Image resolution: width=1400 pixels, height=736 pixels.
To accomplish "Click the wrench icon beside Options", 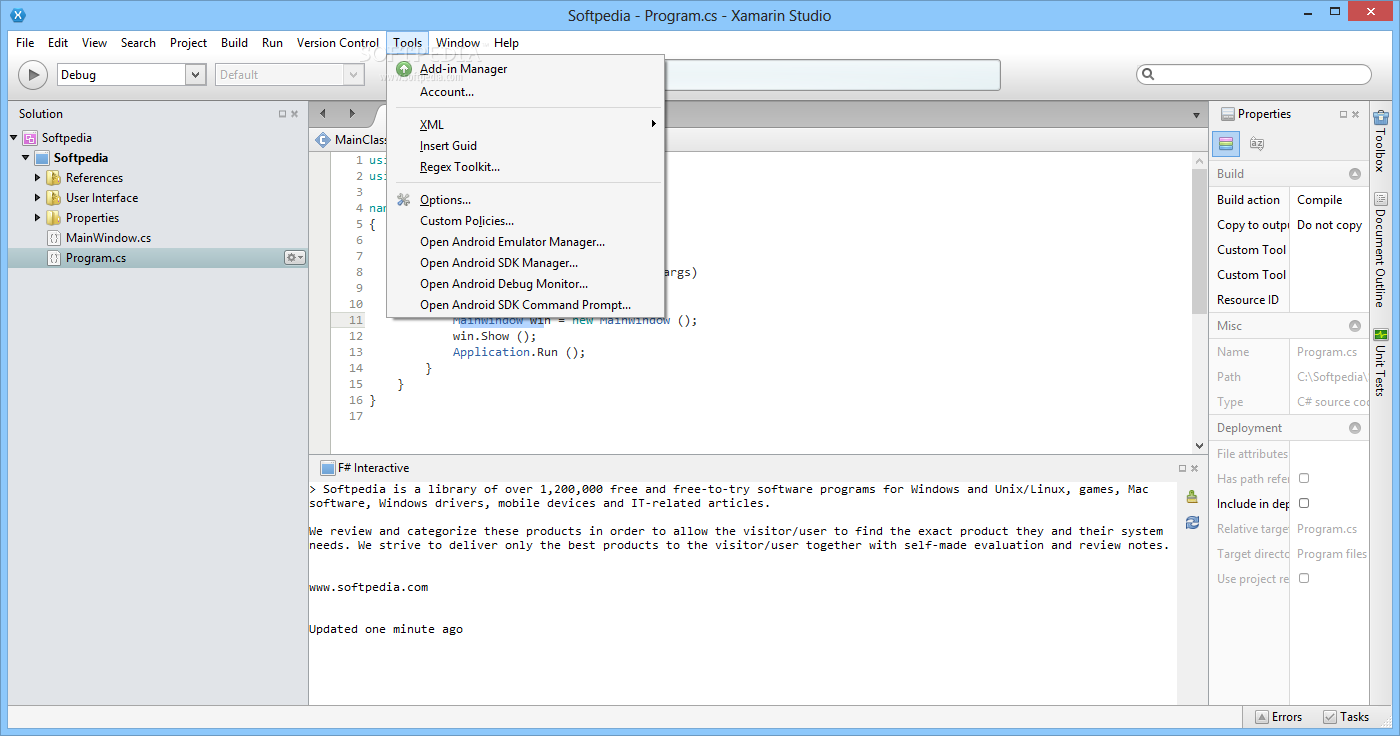I will coord(404,200).
